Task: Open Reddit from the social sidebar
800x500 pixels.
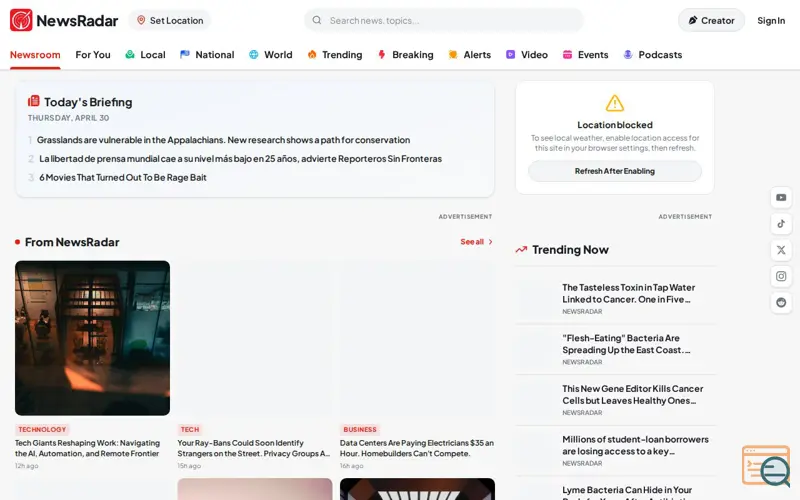Action: [x=781, y=303]
